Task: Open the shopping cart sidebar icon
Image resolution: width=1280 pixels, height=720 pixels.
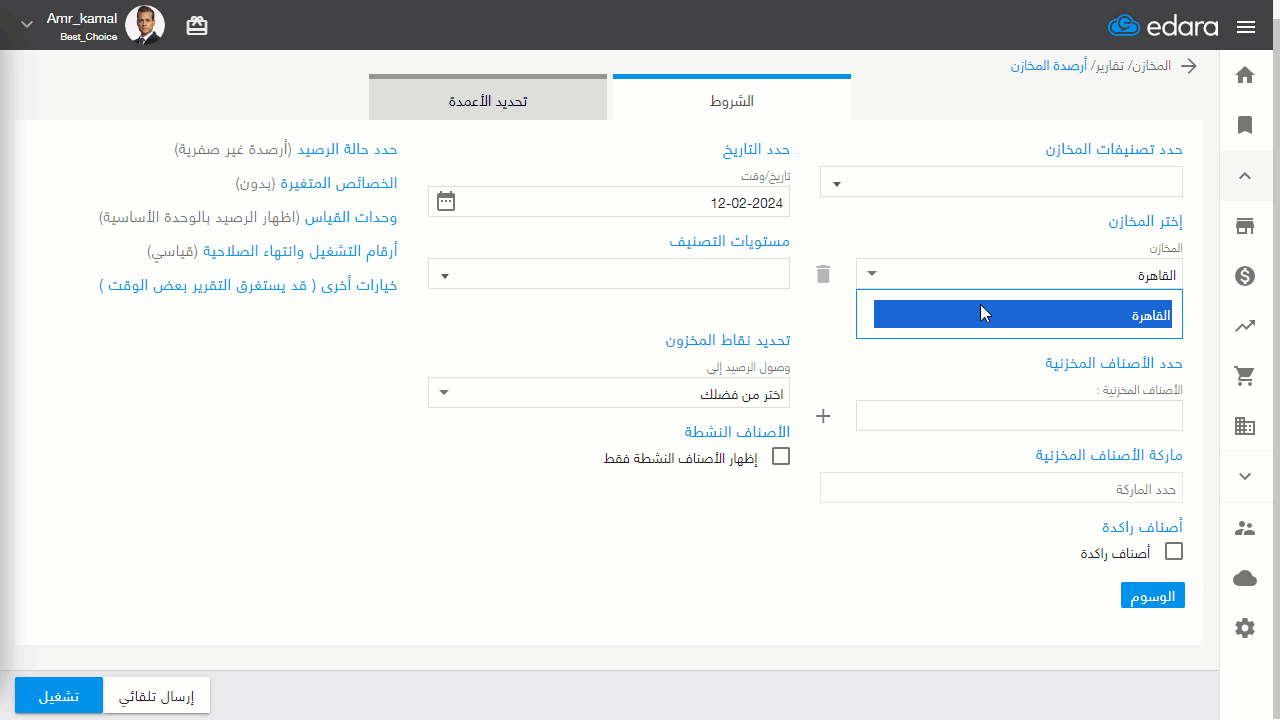Action: pyautogui.click(x=1245, y=376)
